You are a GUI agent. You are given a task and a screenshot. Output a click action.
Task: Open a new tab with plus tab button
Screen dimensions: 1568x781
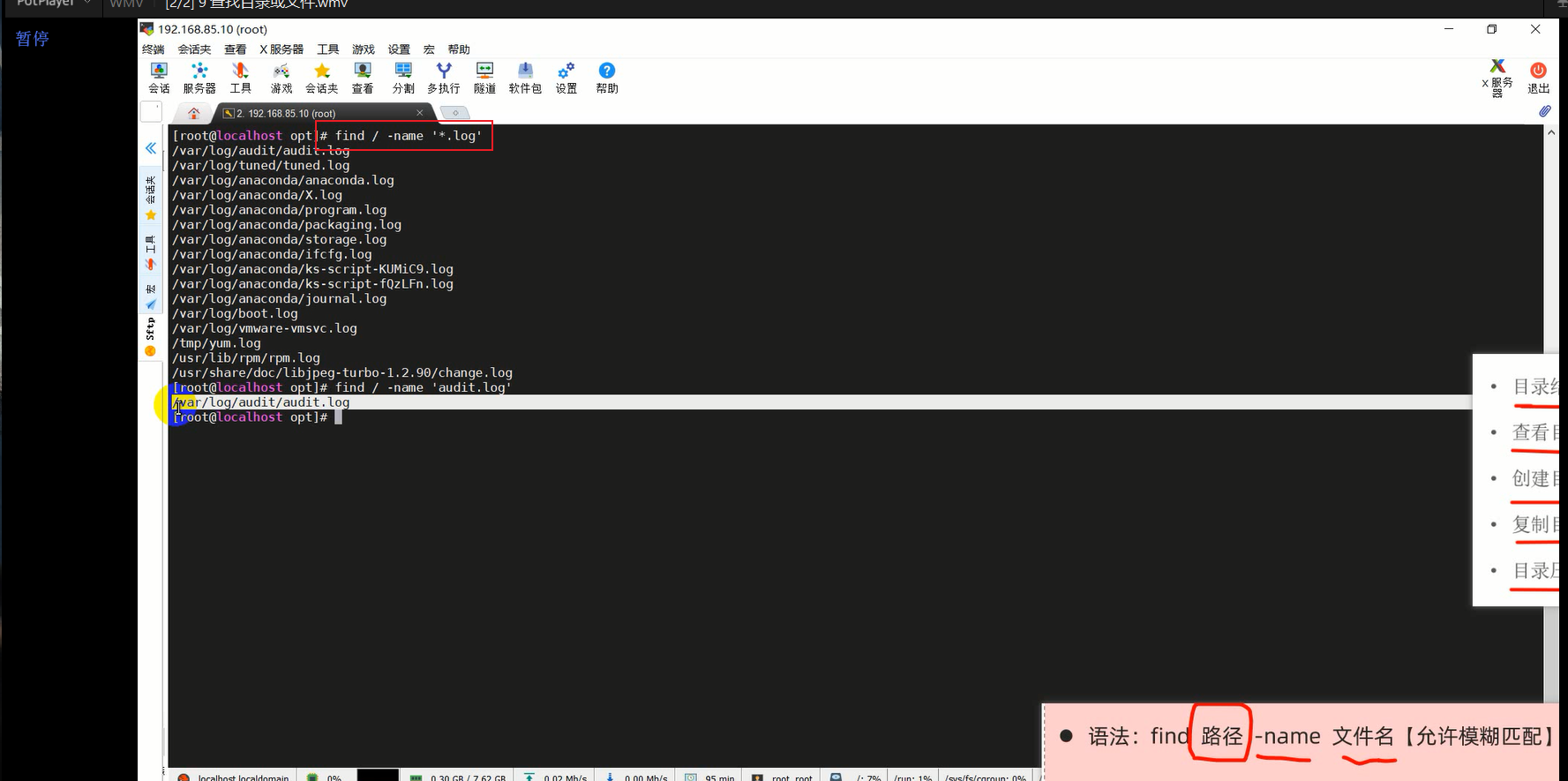click(455, 113)
